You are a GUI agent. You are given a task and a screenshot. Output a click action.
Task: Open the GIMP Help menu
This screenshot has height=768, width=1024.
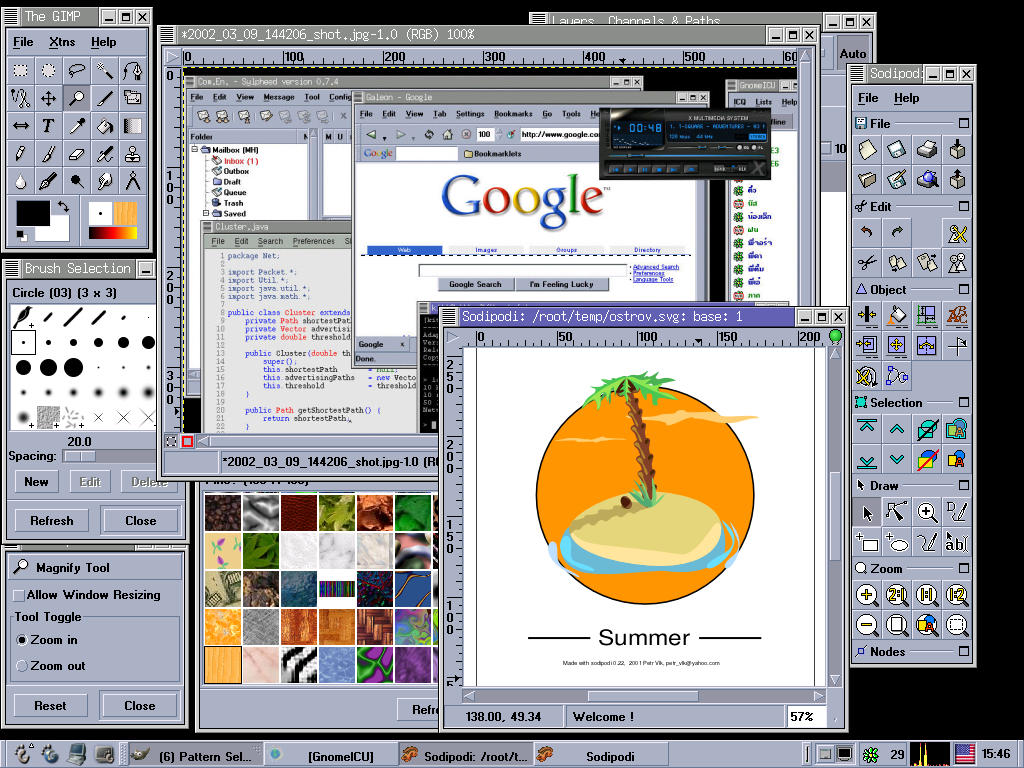104,42
